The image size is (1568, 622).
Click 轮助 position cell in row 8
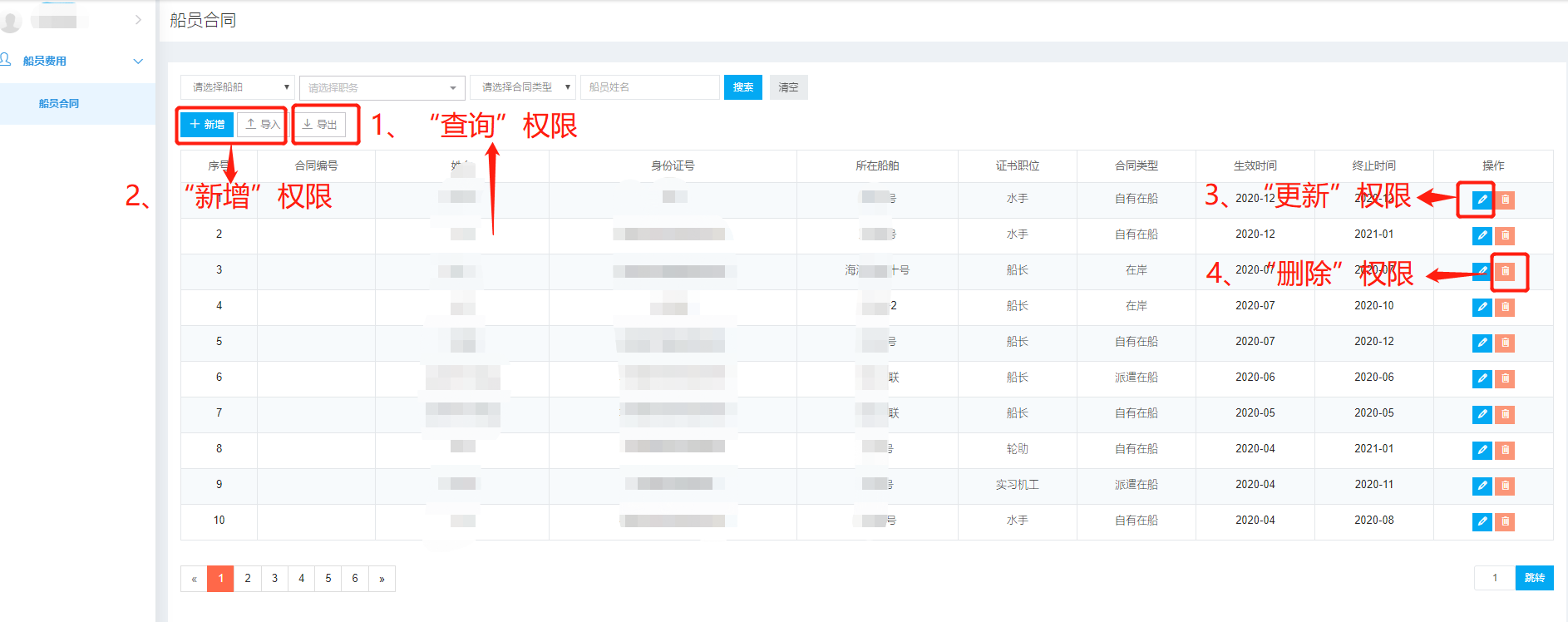pyautogui.click(x=1018, y=449)
